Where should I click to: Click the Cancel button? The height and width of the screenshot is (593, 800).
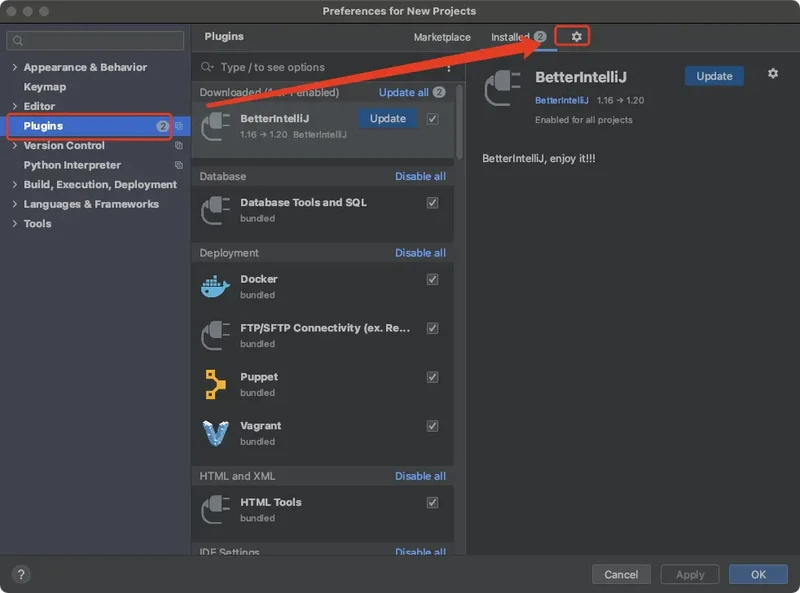[621, 575]
